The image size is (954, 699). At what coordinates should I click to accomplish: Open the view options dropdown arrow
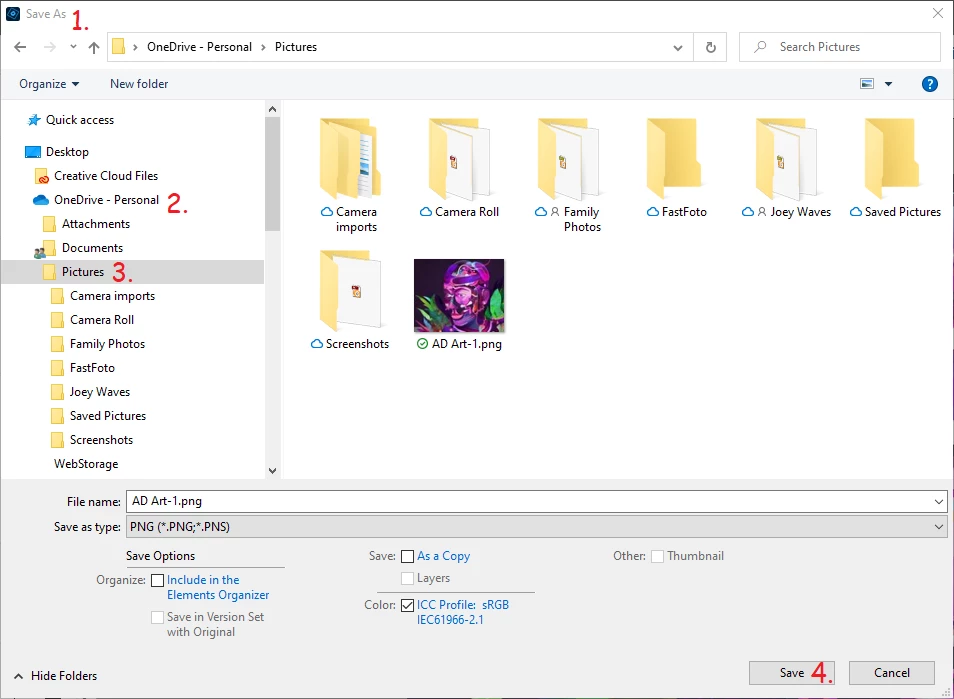point(888,84)
